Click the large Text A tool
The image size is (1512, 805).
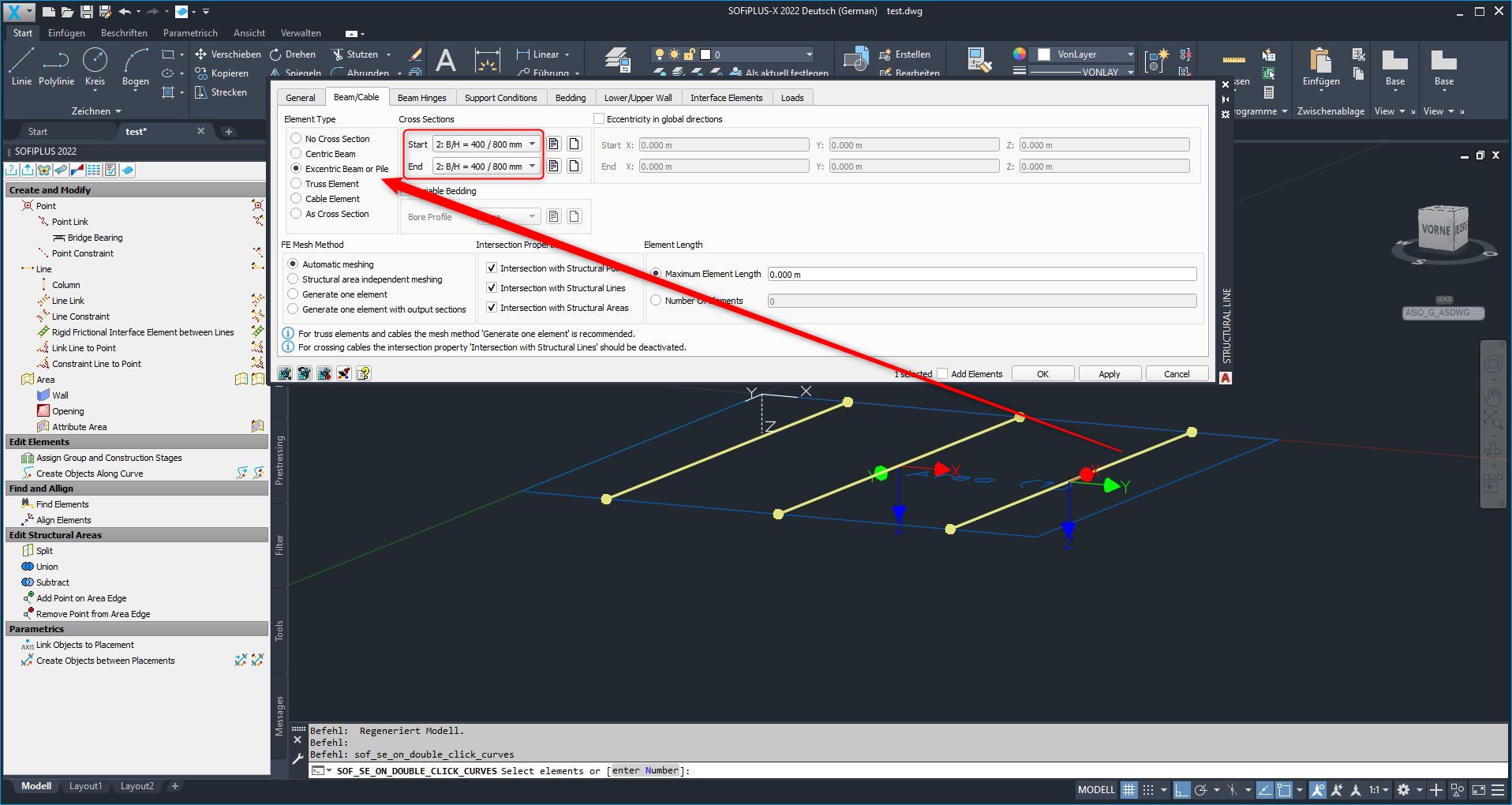pyautogui.click(x=446, y=61)
